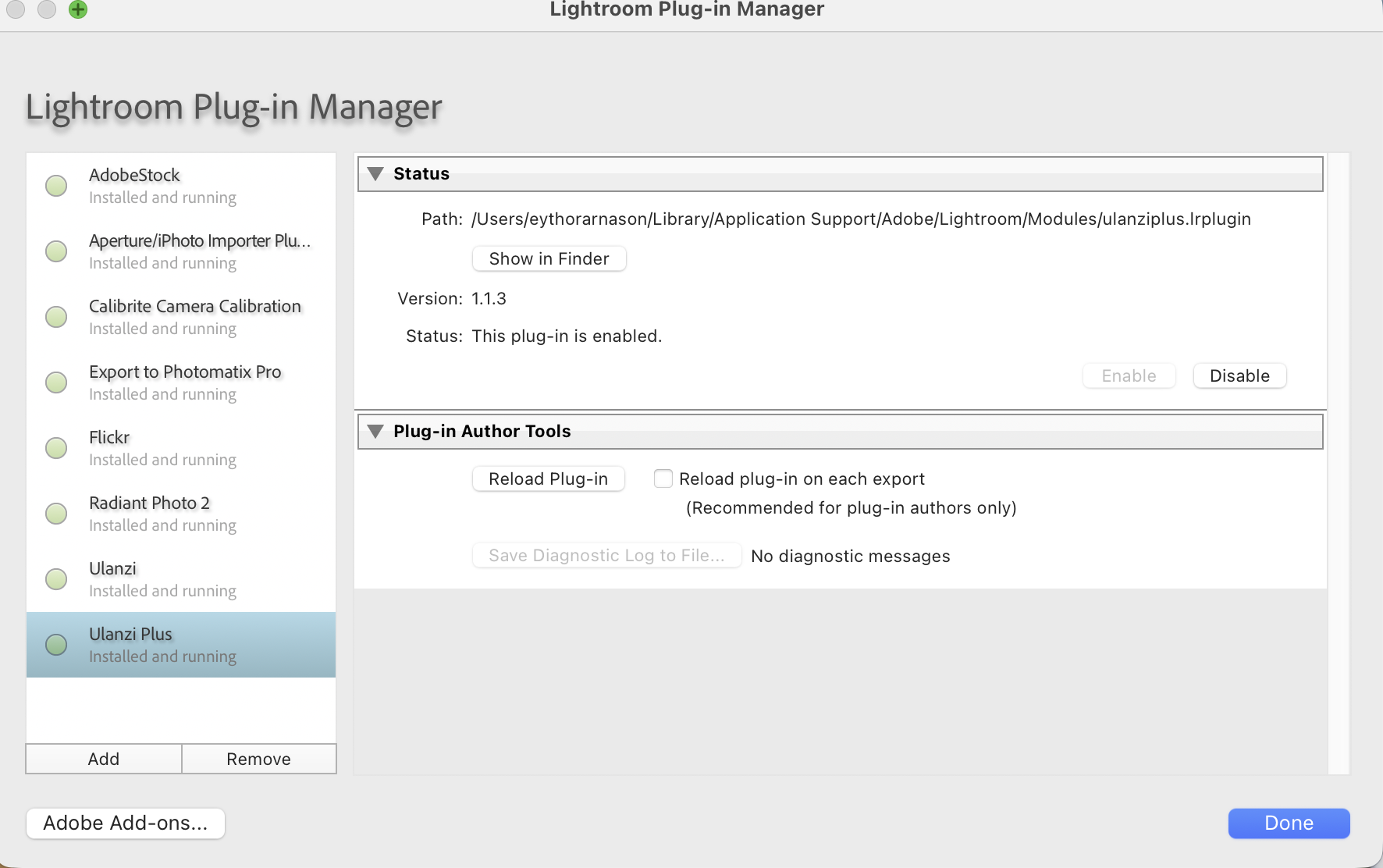1383x868 pixels.
Task: Click the Reload Plug-in button
Action: coord(548,478)
